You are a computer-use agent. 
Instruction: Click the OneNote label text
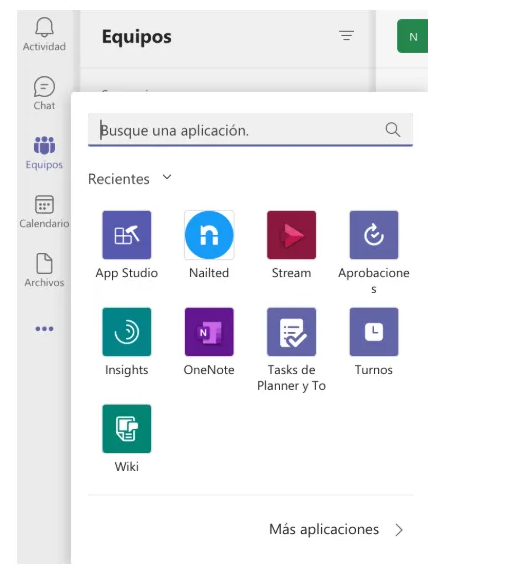(x=209, y=370)
